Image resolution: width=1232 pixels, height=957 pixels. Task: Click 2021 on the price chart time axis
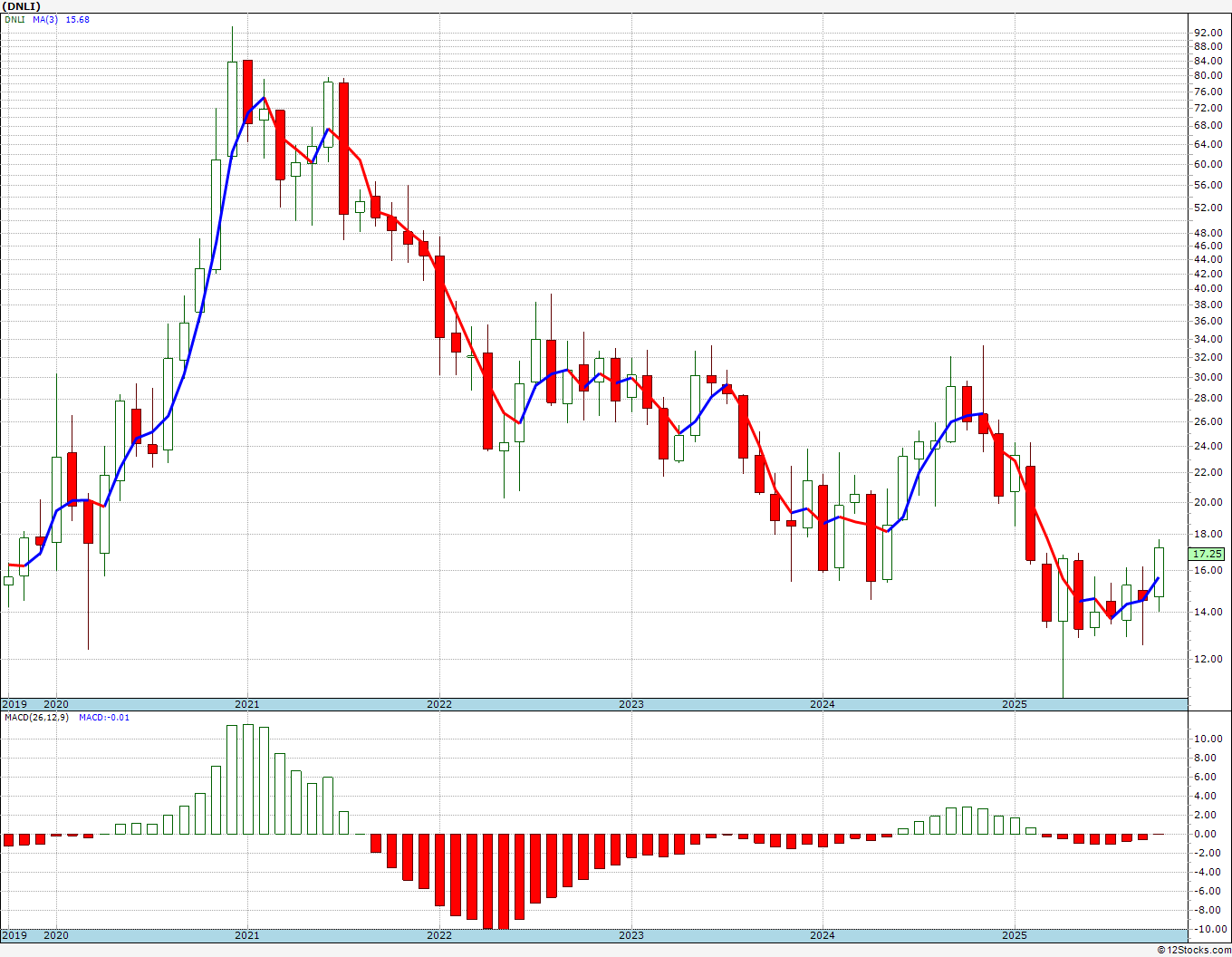(x=247, y=704)
